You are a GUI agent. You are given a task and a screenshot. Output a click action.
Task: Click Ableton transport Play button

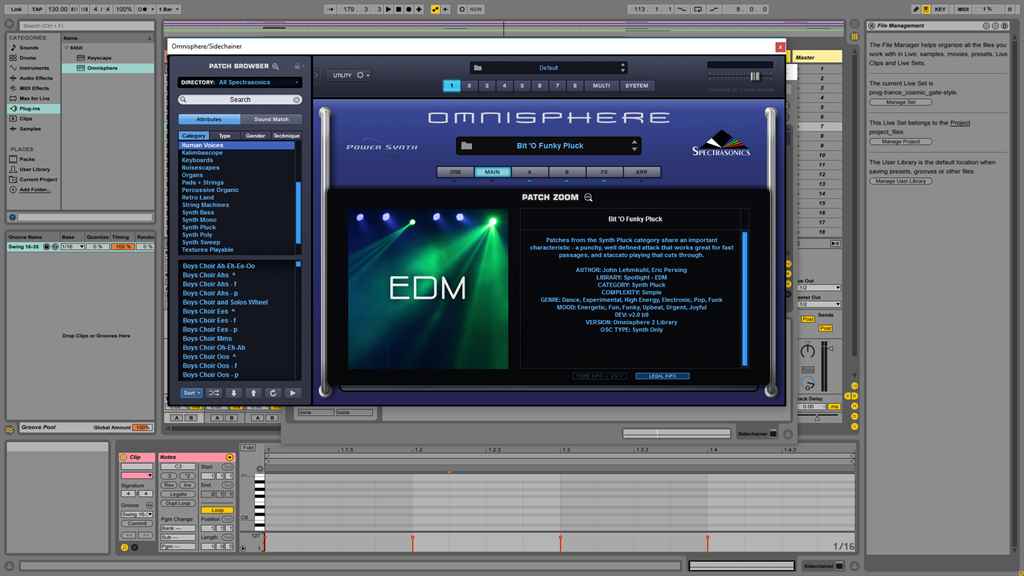click(388, 10)
